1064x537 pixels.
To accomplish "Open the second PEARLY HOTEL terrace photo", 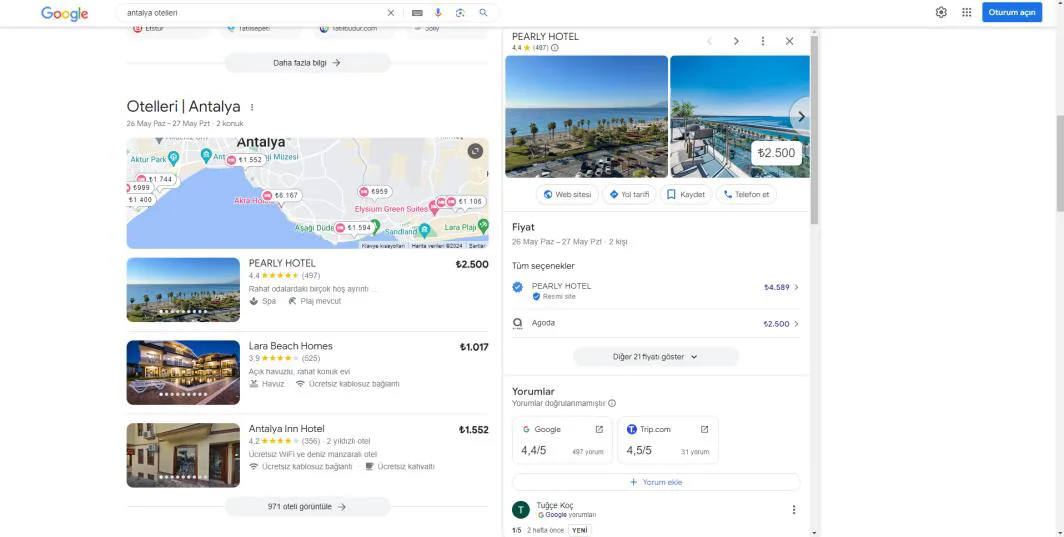I will 740,117.
